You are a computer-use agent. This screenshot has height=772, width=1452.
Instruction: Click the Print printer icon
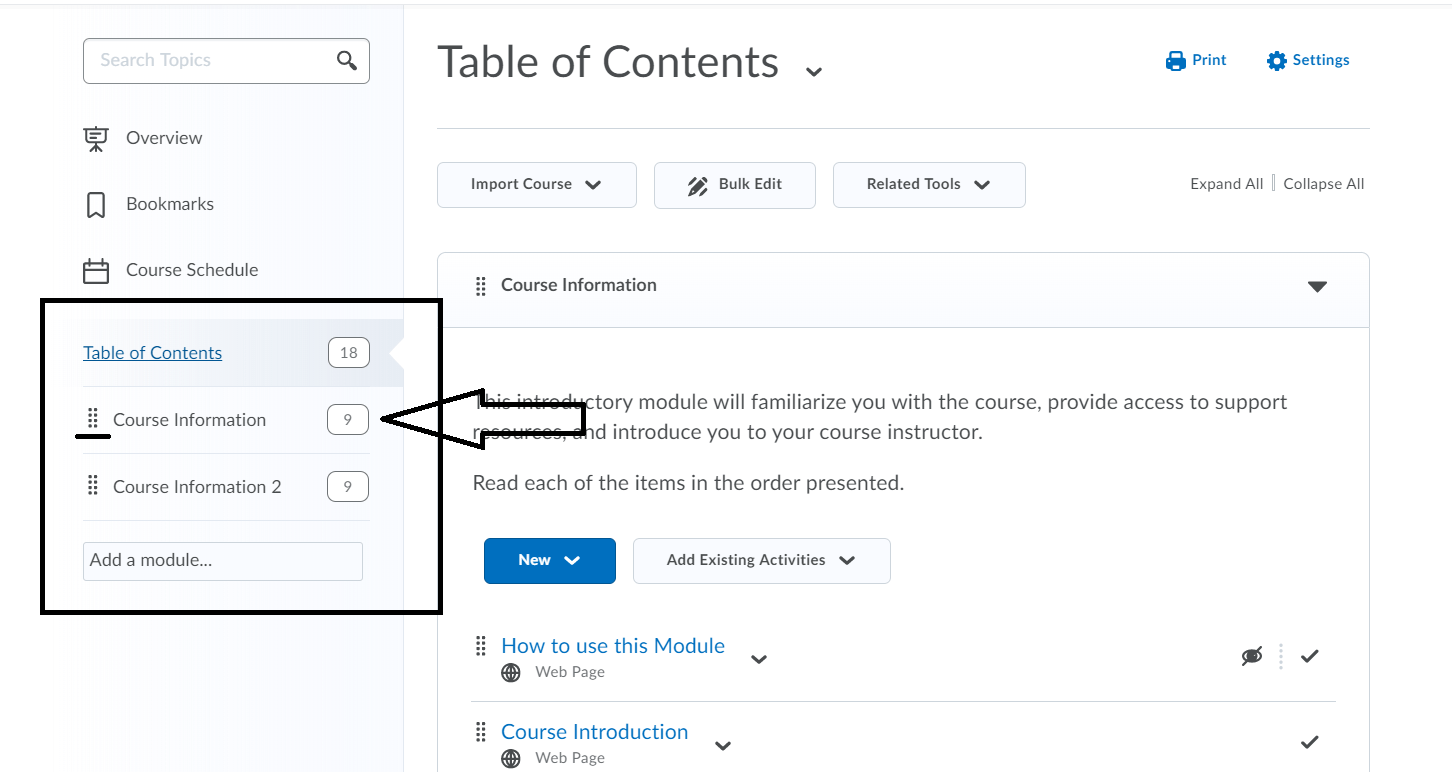[x=1176, y=61]
